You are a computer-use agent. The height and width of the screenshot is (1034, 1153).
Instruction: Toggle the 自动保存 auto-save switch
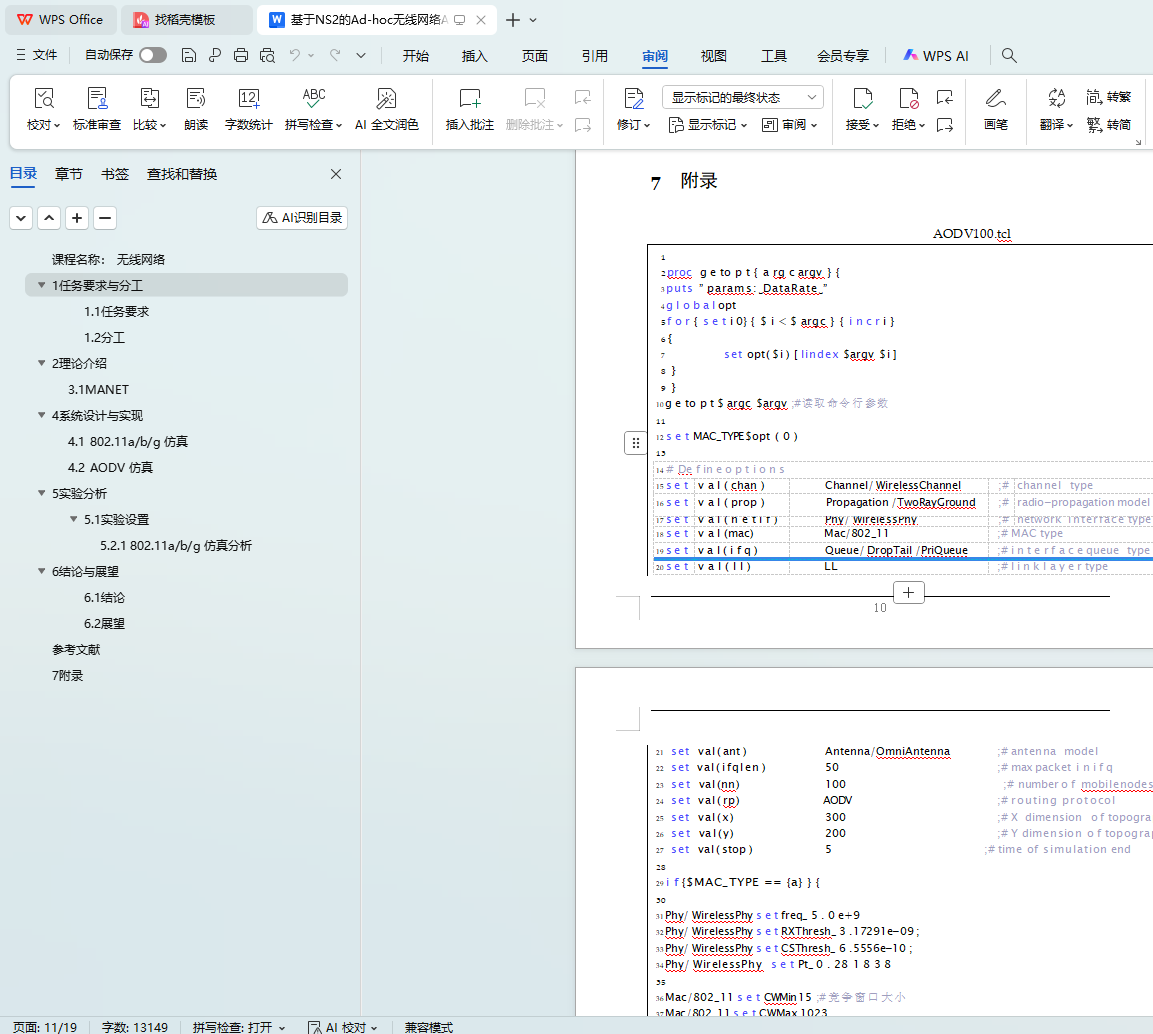pyautogui.click(x=153, y=56)
